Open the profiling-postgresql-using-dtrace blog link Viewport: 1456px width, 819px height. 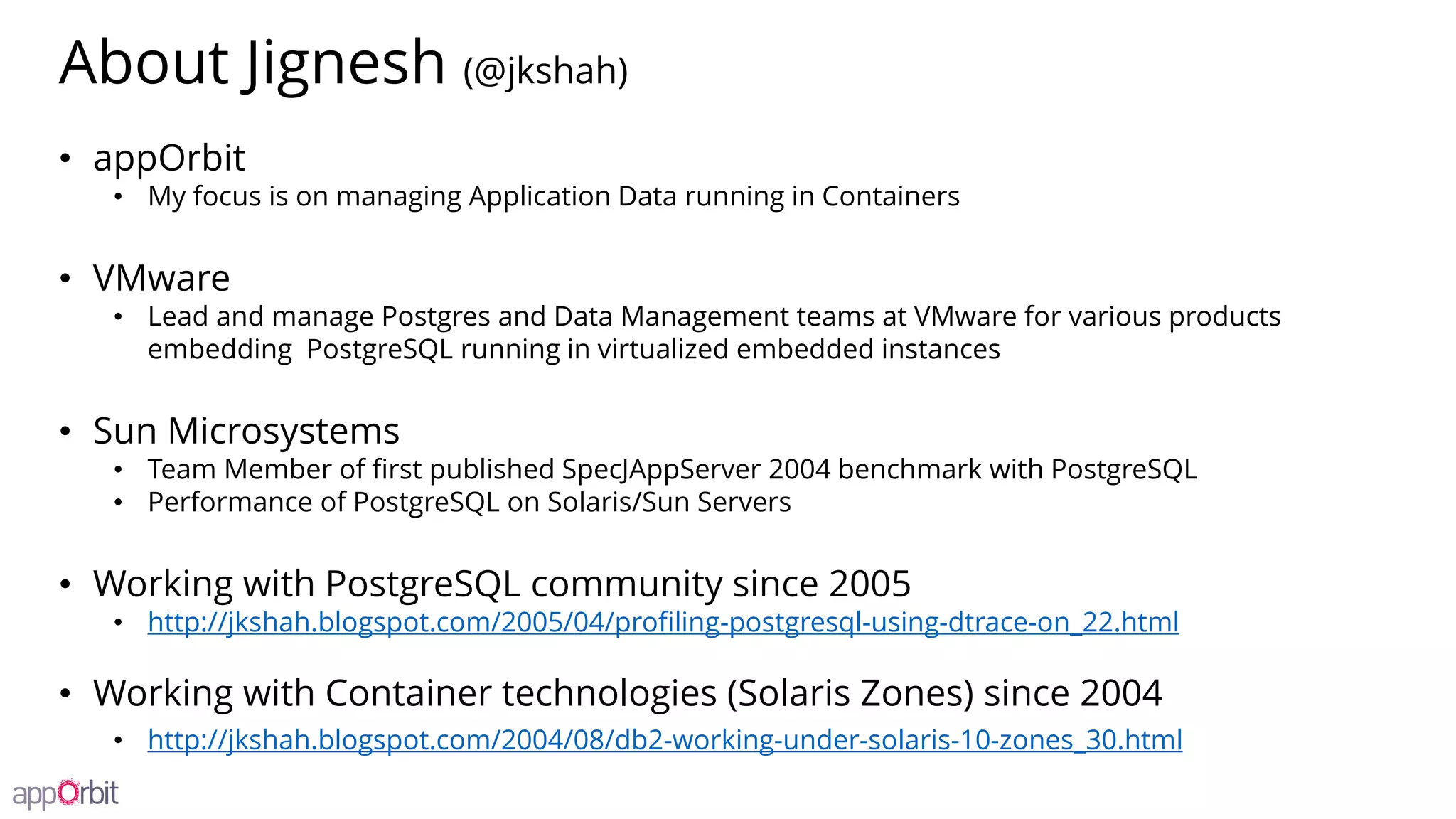point(663,622)
